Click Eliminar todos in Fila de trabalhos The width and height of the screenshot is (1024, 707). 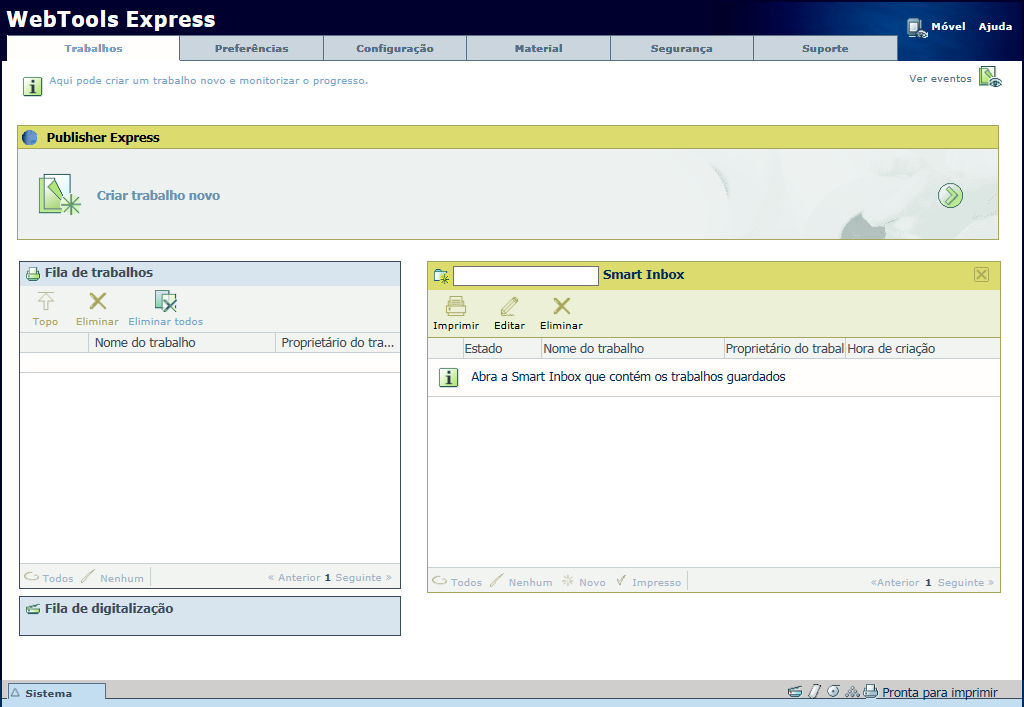(165, 302)
